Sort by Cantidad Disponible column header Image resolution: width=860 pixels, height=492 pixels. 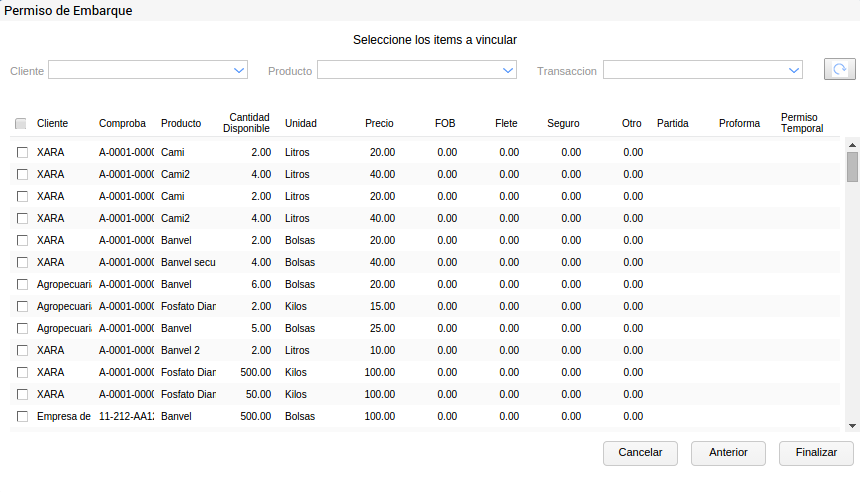[x=246, y=123]
